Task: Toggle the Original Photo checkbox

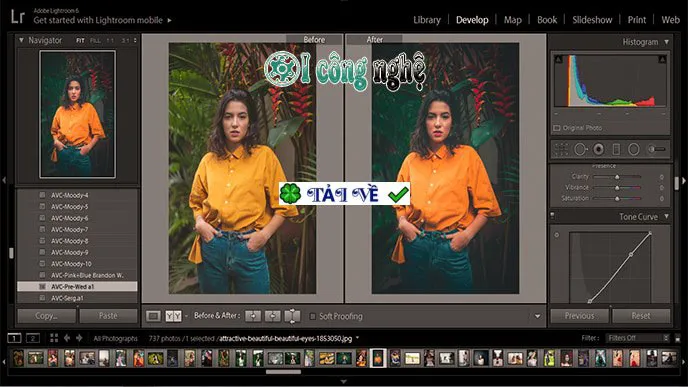Action: coord(557,128)
